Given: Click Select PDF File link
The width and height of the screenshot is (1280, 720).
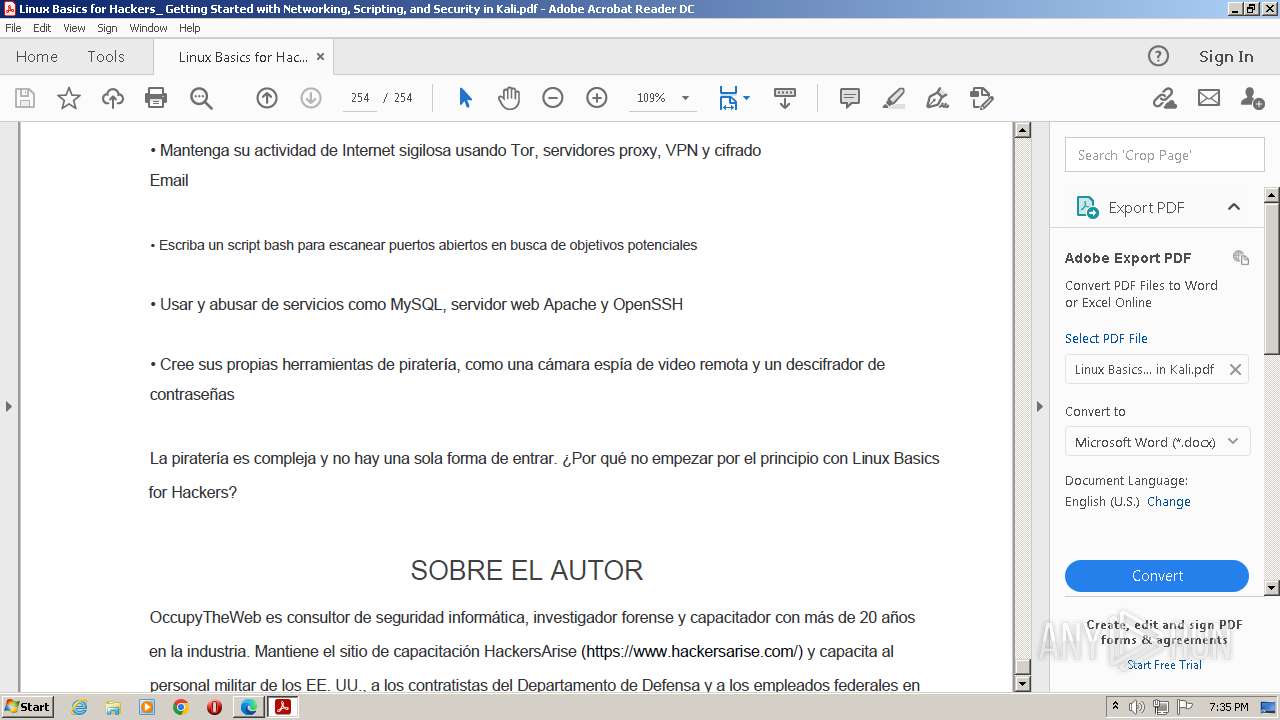Looking at the screenshot, I should [x=1106, y=338].
